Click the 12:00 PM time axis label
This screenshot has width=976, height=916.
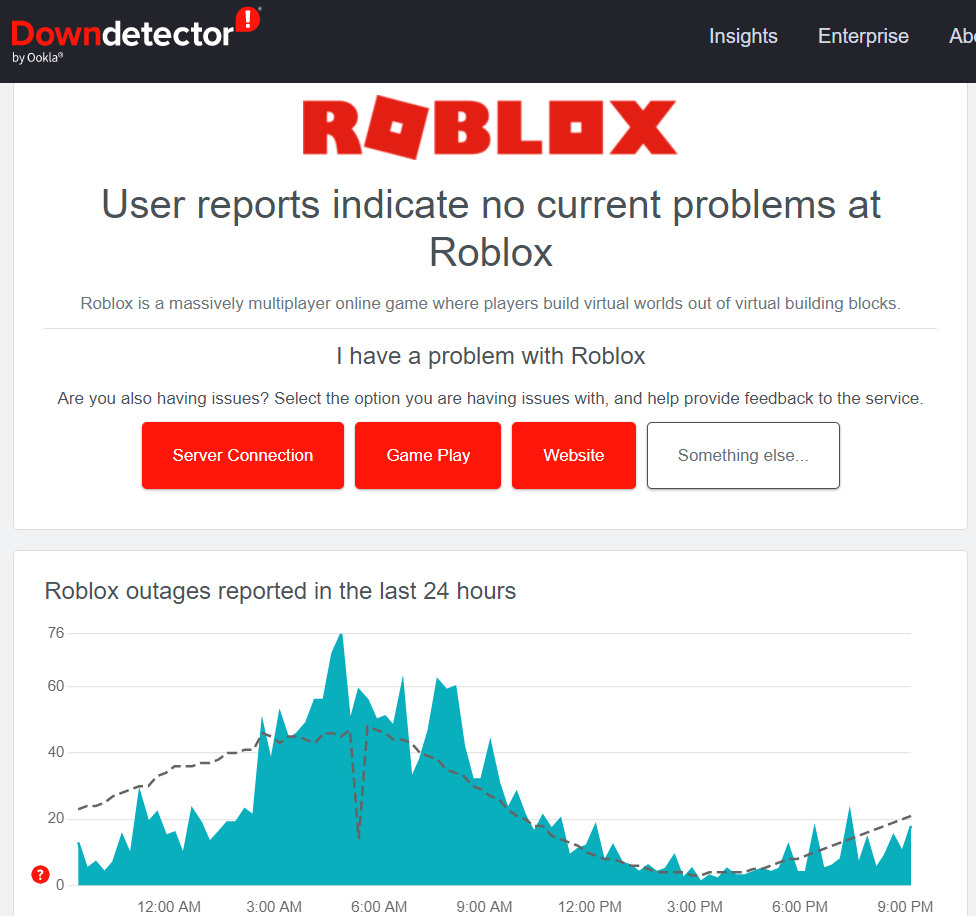[590, 906]
